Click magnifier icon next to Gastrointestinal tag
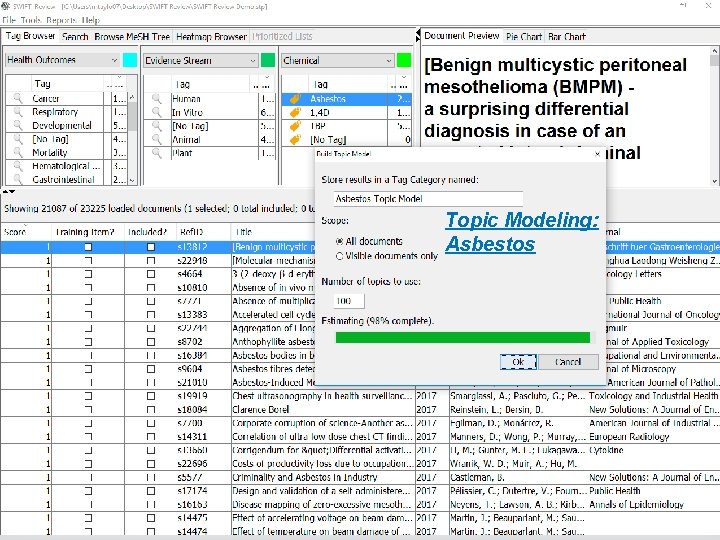 18,179
